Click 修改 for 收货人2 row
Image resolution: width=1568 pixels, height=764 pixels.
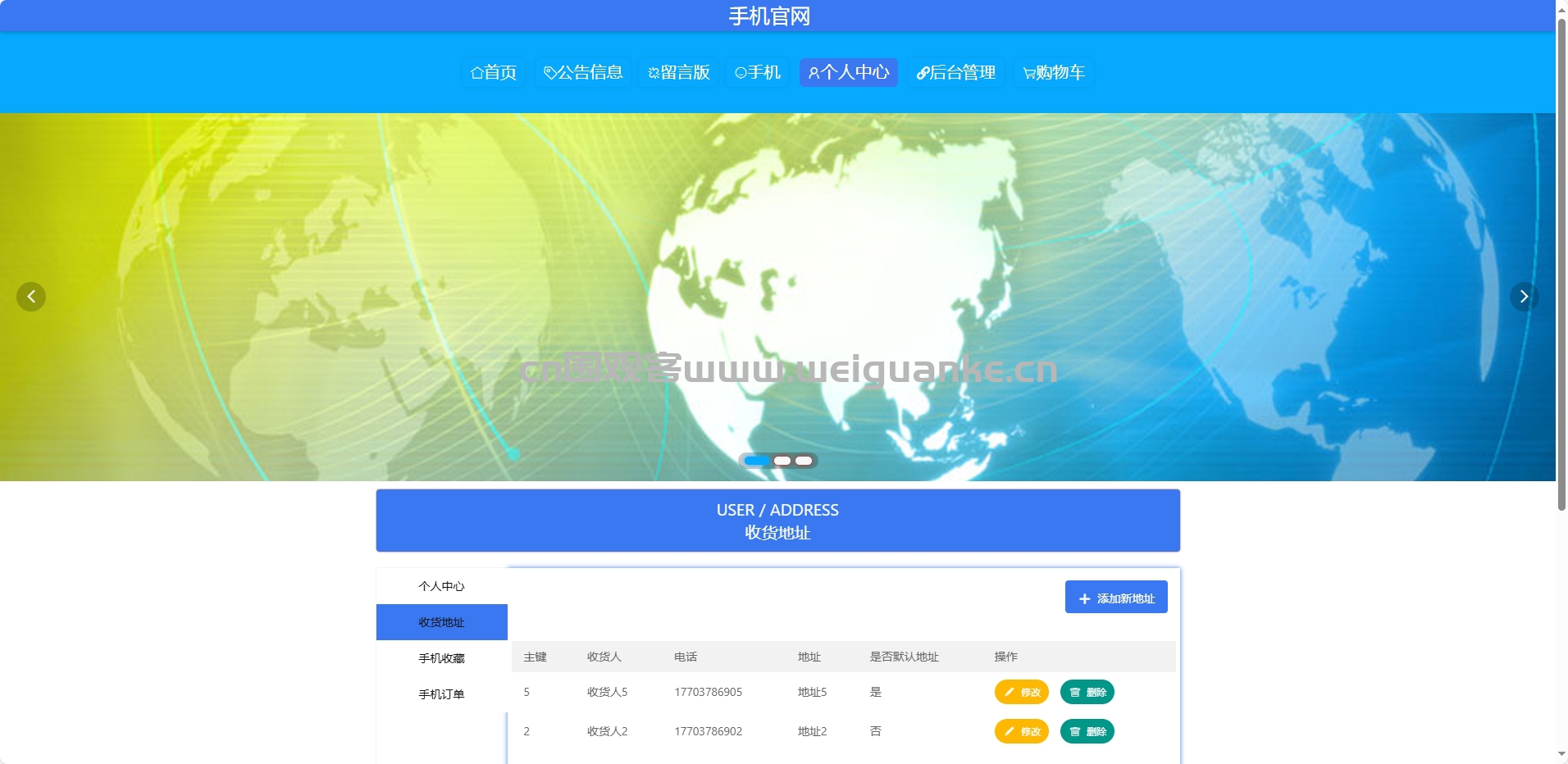click(x=1022, y=731)
